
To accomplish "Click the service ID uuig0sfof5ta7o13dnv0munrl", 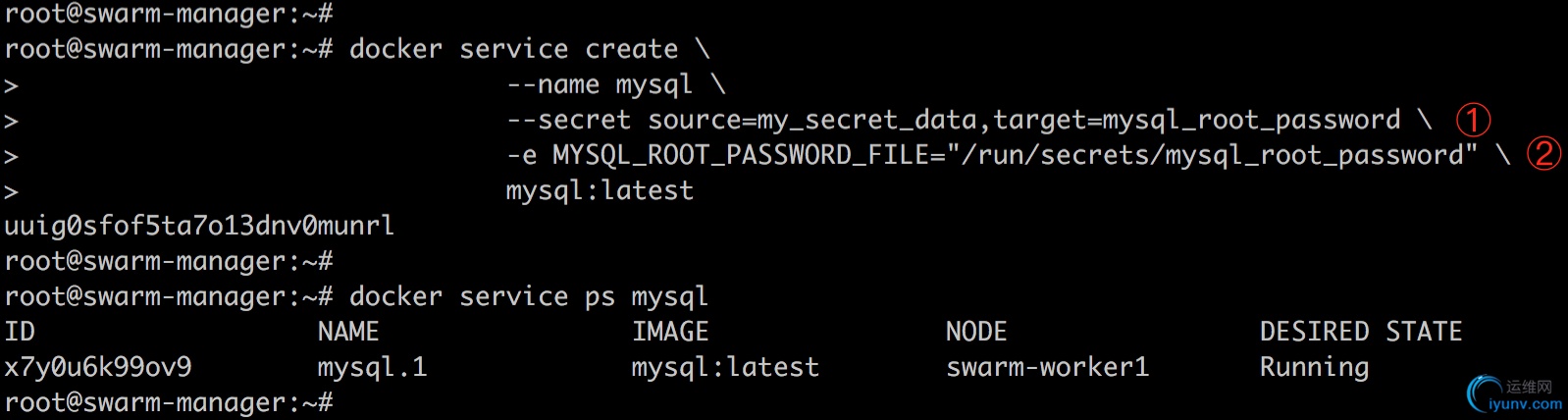I will click(199, 227).
